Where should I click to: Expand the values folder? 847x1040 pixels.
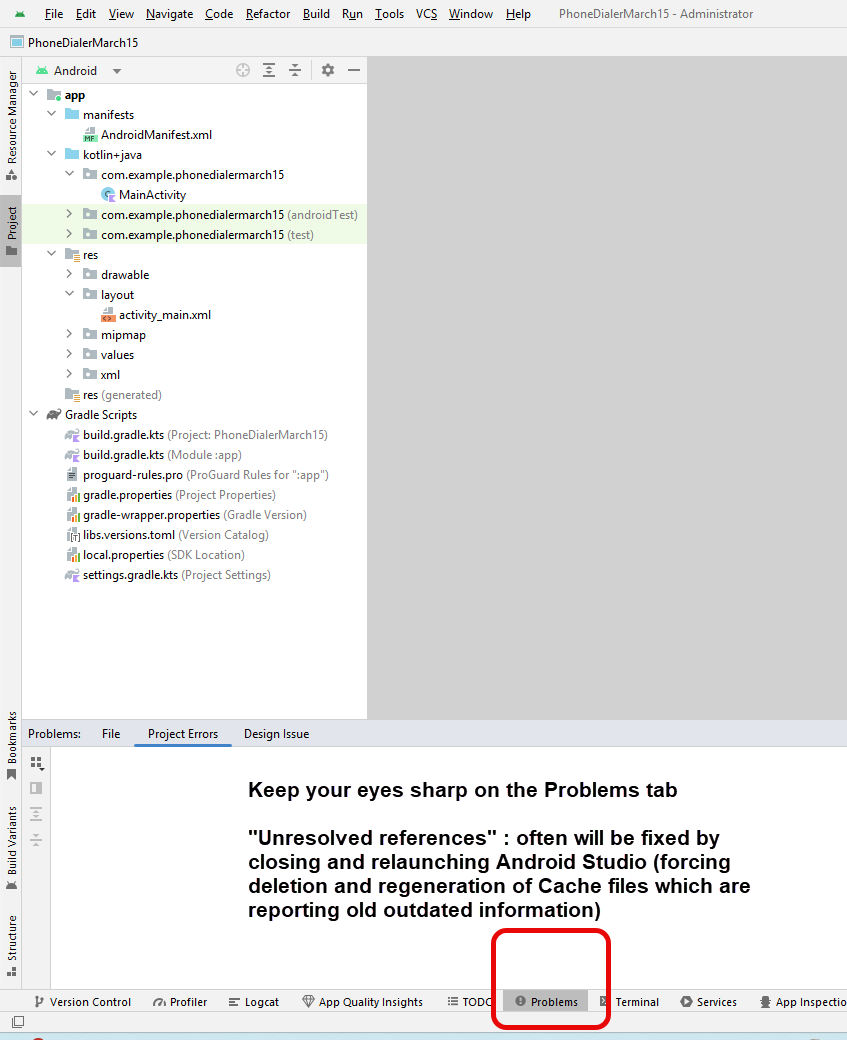(69, 354)
